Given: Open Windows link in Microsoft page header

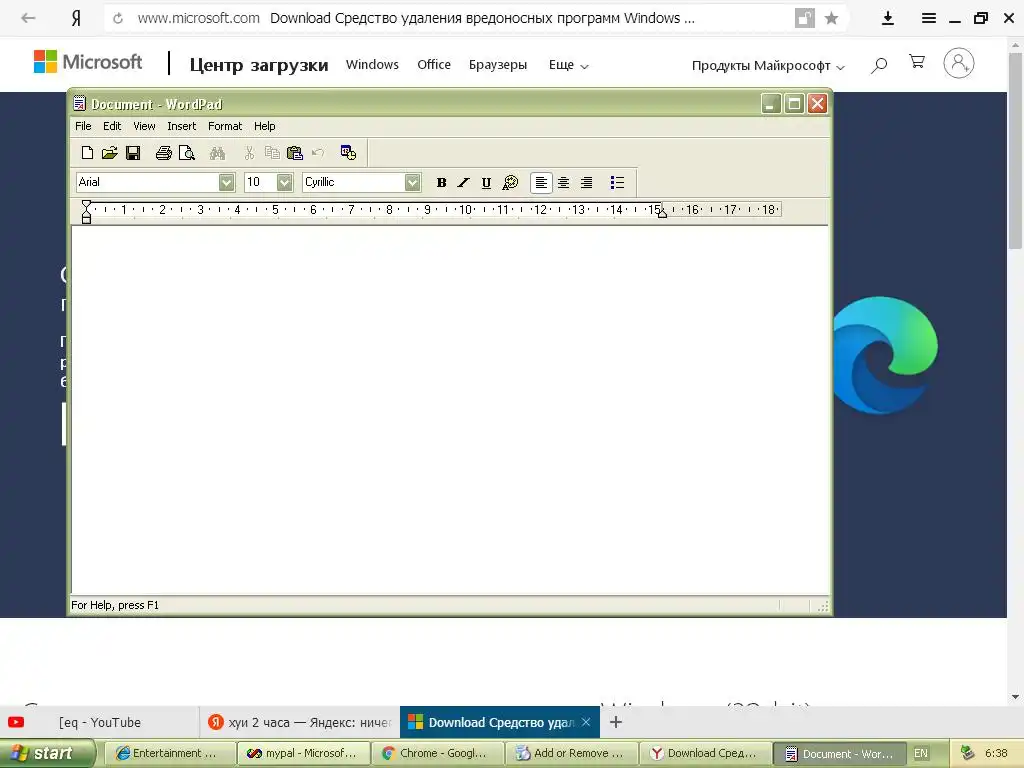Looking at the screenshot, I should point(372,65).
